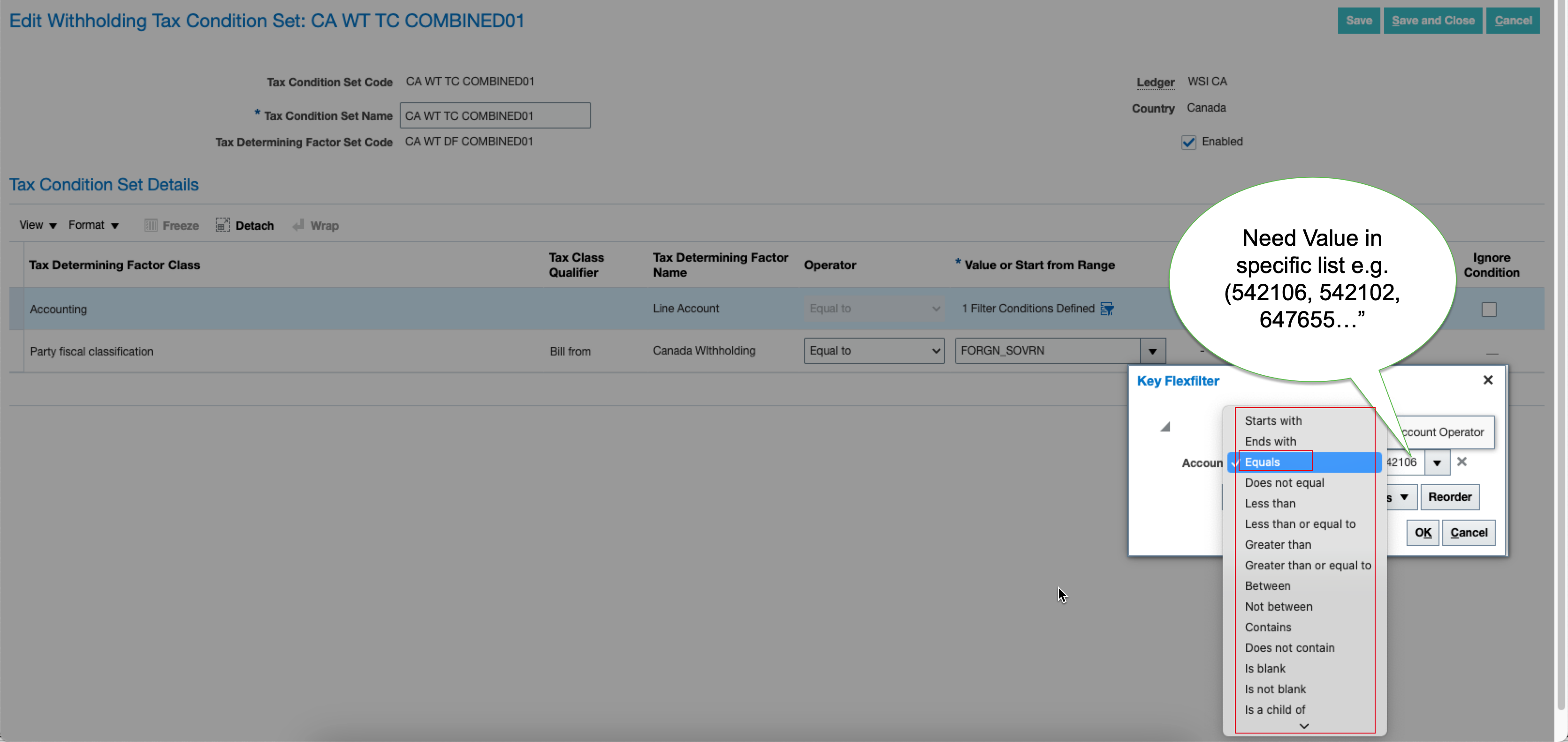Clear the account value using the X icon
The image size is (1568, 742).
pyautogui.click(x=1462, y=462)
